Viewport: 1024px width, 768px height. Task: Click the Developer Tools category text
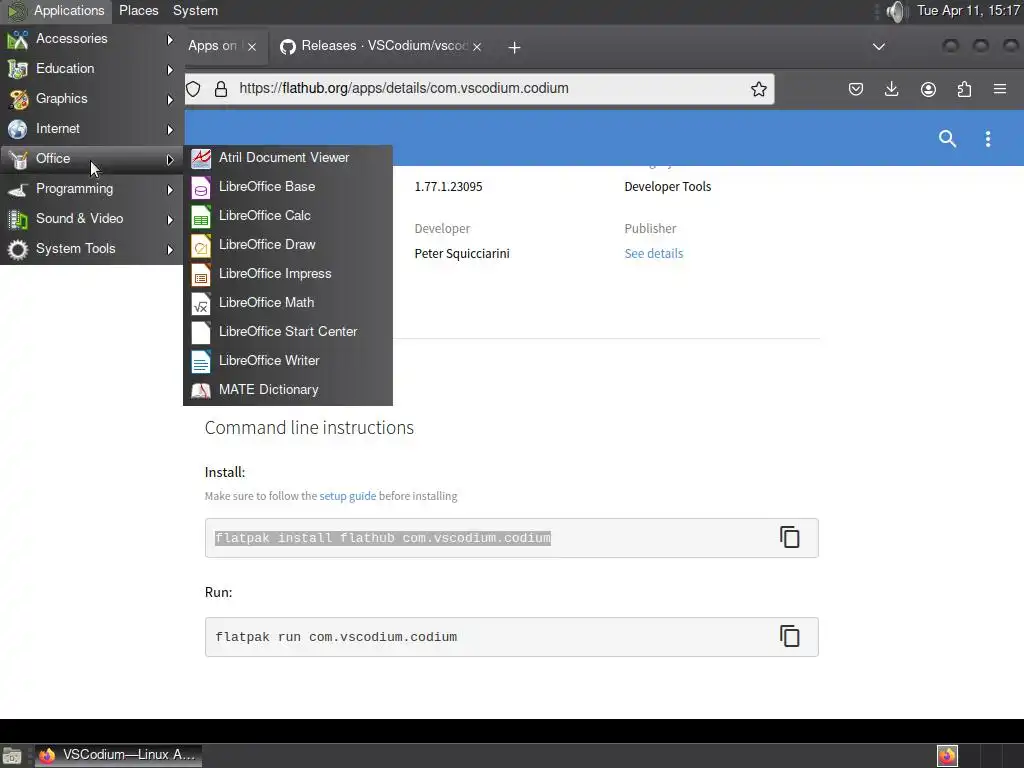(x=667, y=187)
